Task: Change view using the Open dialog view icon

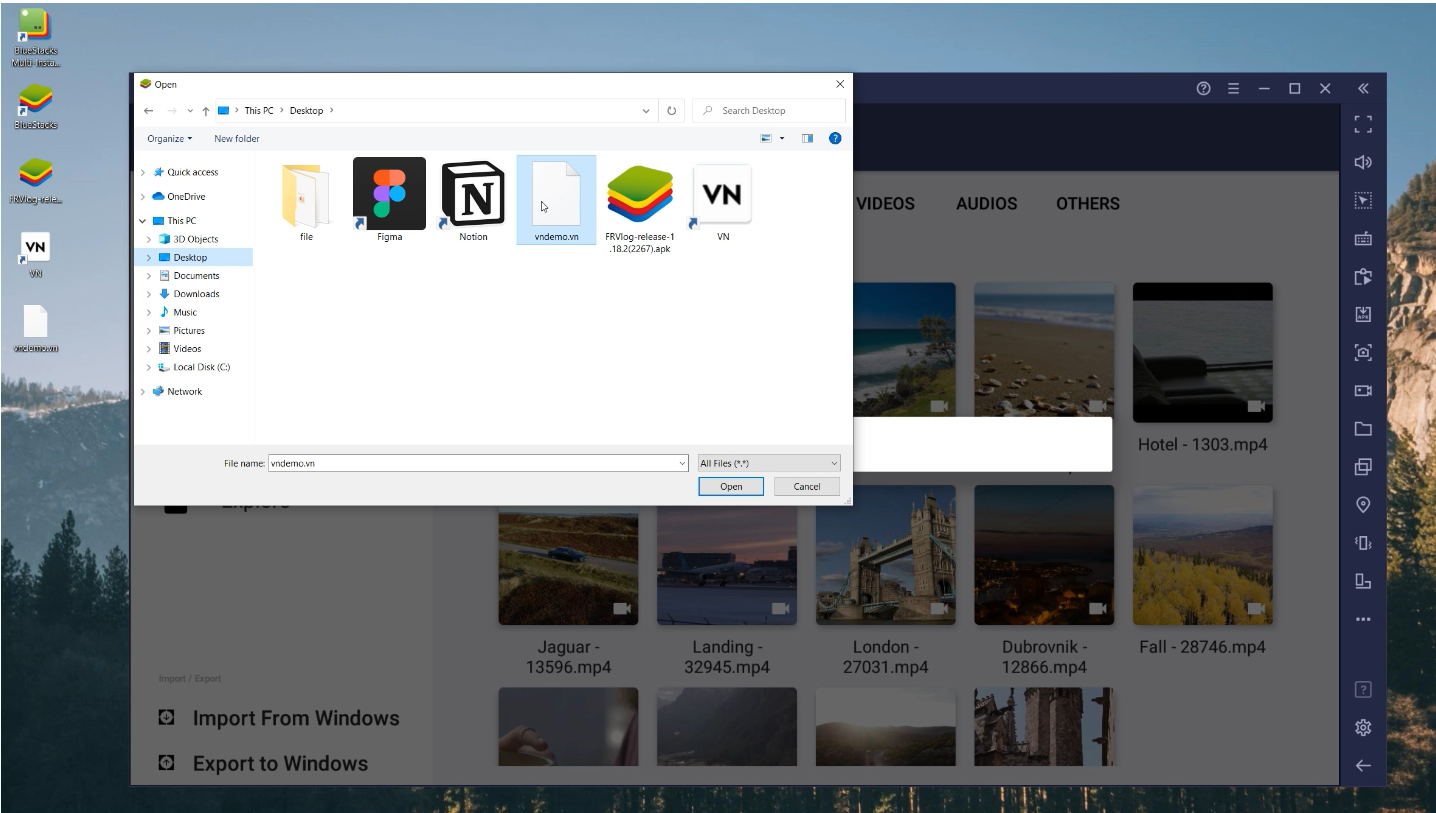Action: pos(766,138)
